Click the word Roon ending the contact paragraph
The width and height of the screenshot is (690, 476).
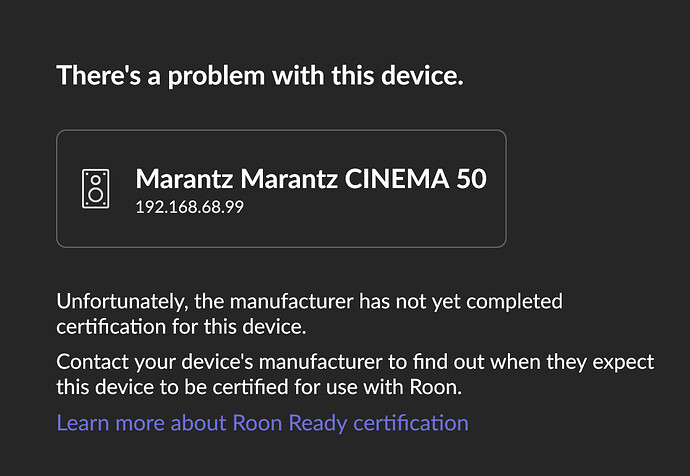(436, 387)
